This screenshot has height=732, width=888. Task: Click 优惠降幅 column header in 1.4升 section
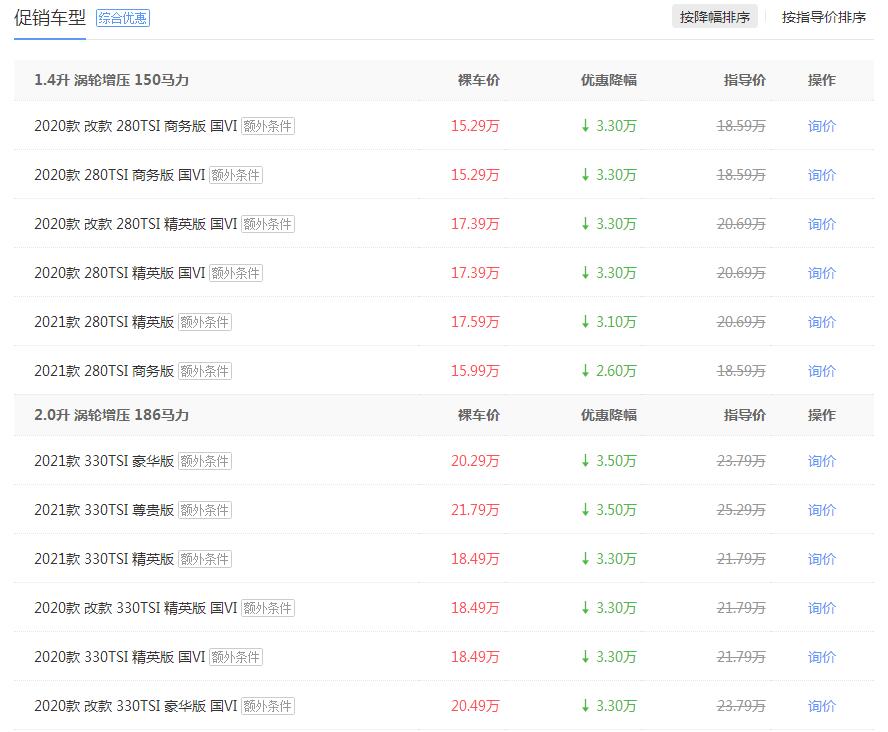(609, 80)
